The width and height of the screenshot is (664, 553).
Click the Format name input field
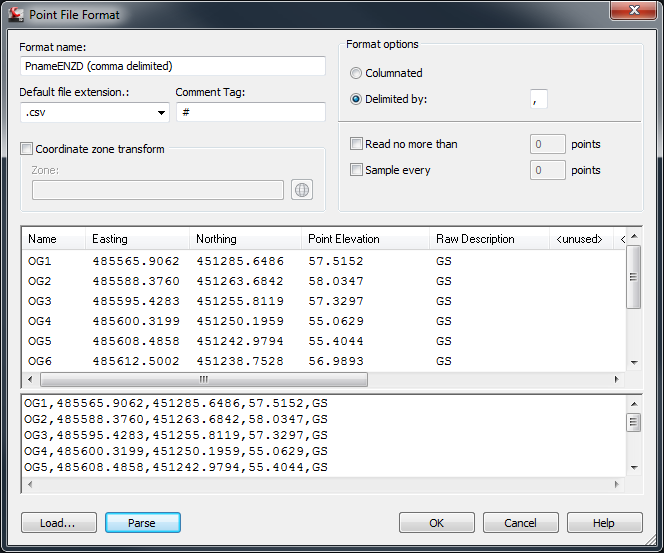click(x=173, y=66)
